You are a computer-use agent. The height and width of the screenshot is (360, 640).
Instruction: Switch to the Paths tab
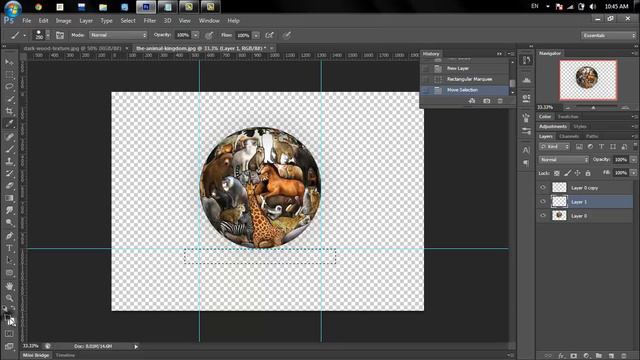[592, 136]
